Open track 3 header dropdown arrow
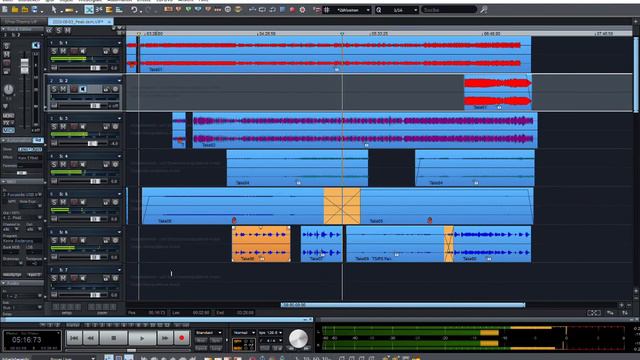The width and height of the screenshot is (640, 360). pyautogui.click(x=120, y=119)
